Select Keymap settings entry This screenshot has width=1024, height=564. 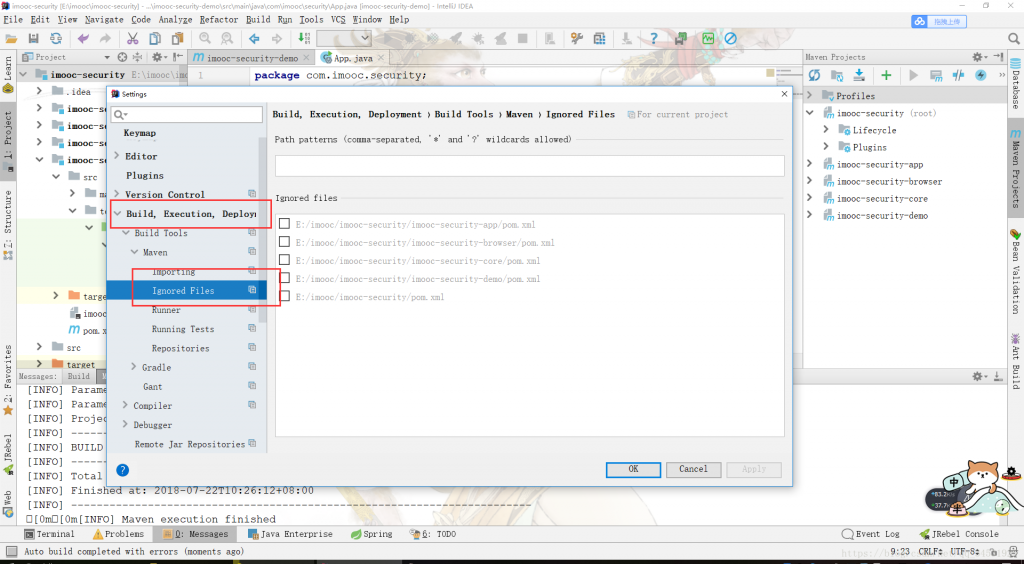pos(139,133)
